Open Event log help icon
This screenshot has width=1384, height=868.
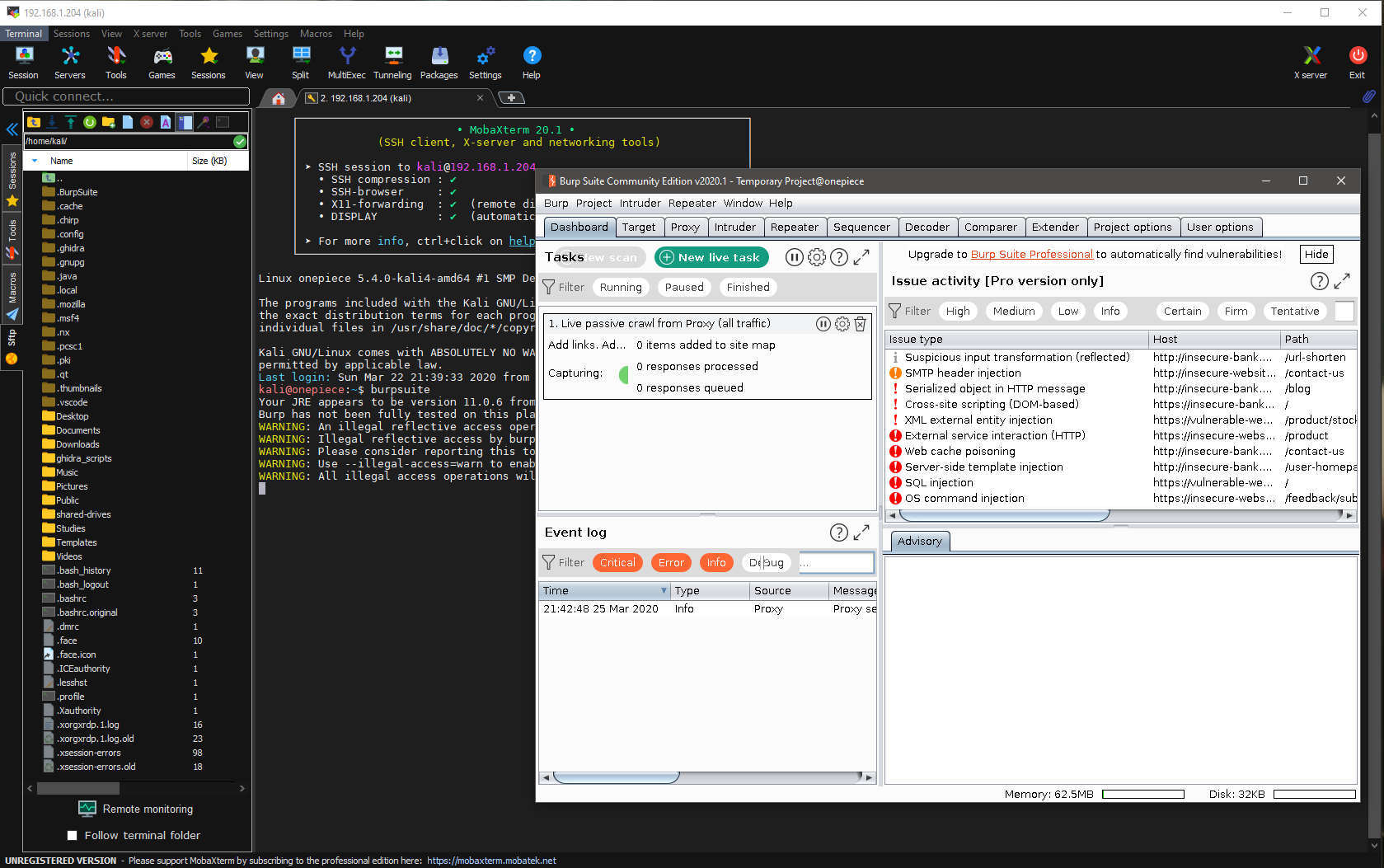tap(839, 533)
